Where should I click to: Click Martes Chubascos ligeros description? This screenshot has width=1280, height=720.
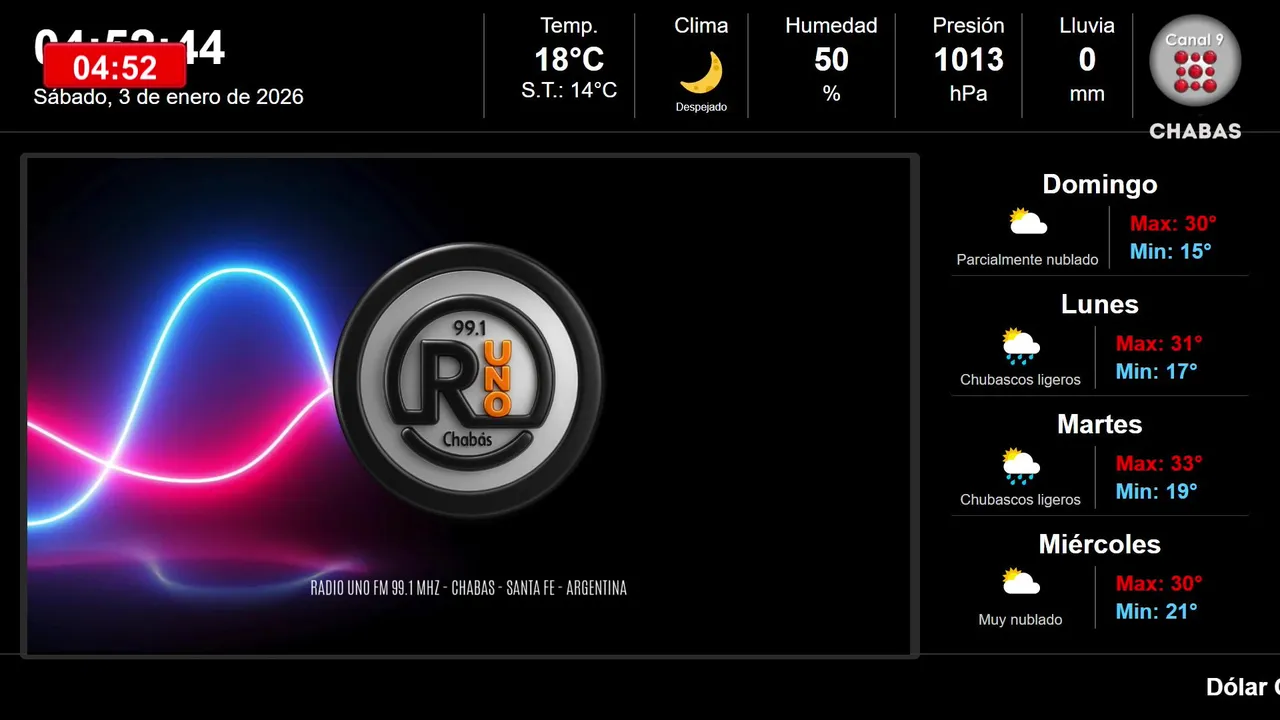[1020, 500]
